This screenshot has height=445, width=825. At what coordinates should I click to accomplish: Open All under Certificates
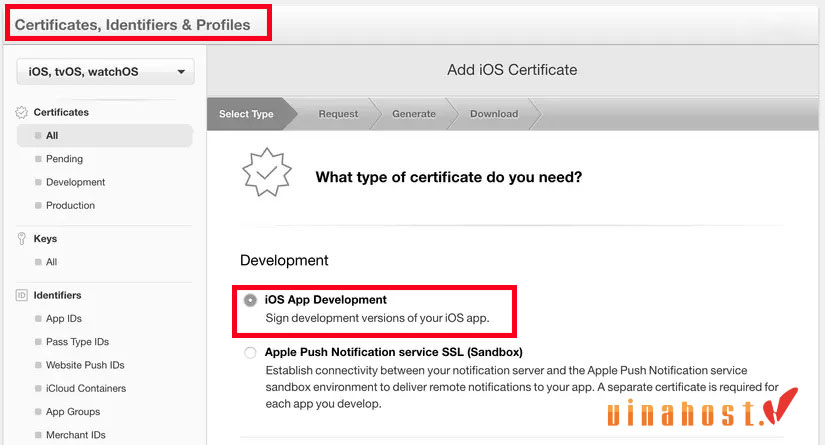pyautogui.click(x=105, y=135)
